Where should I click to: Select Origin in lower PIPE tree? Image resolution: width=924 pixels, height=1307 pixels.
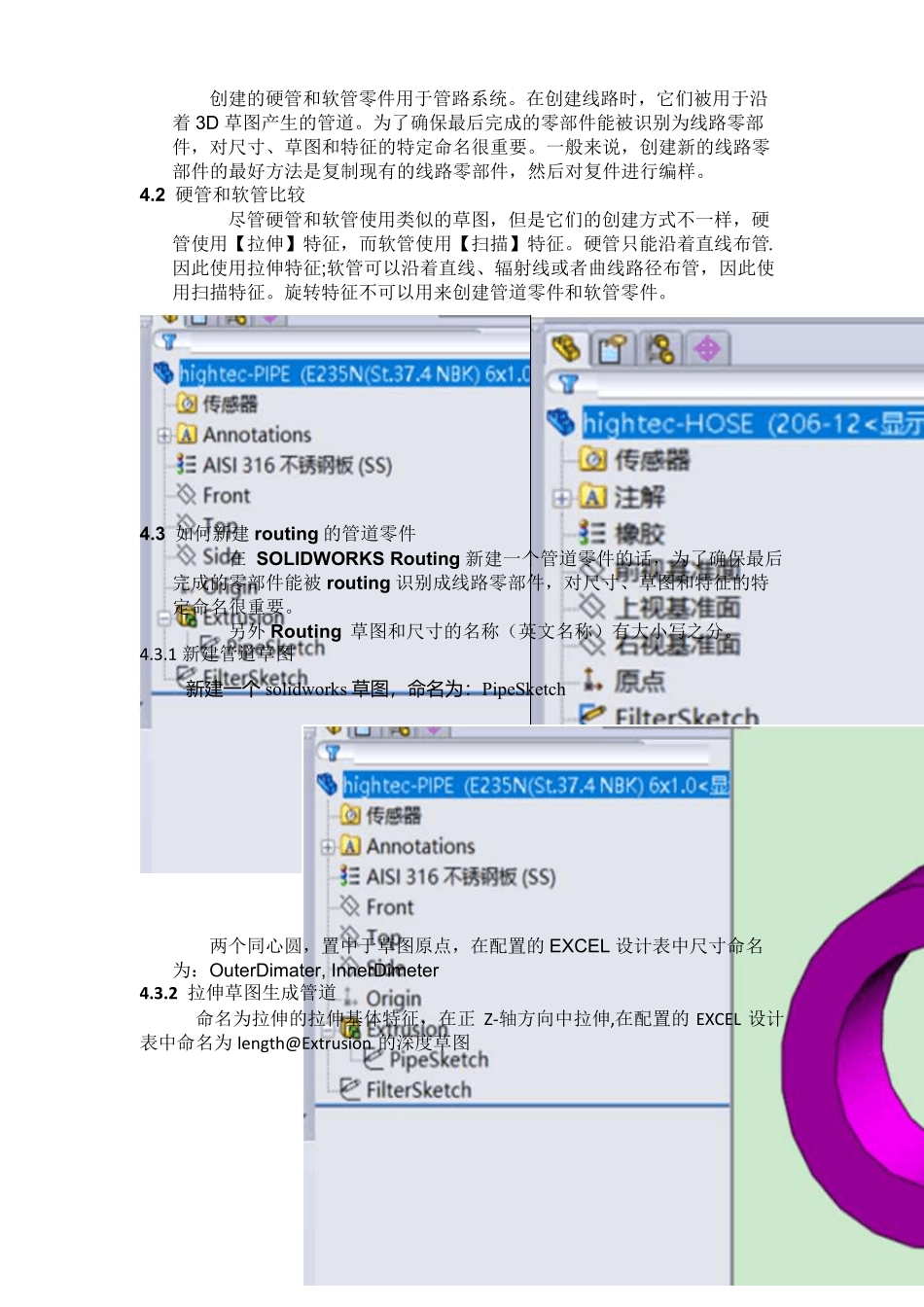coord(394,999)
